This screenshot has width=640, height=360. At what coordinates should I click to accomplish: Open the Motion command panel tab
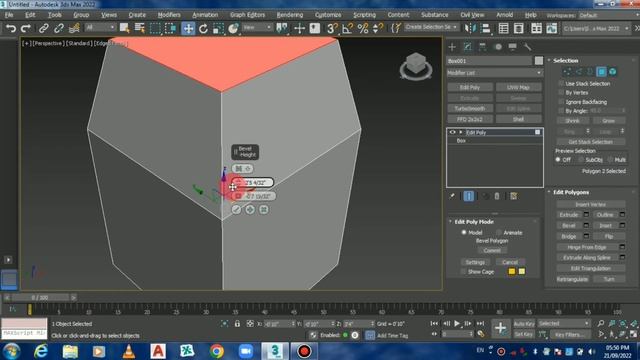pos(498,47)
